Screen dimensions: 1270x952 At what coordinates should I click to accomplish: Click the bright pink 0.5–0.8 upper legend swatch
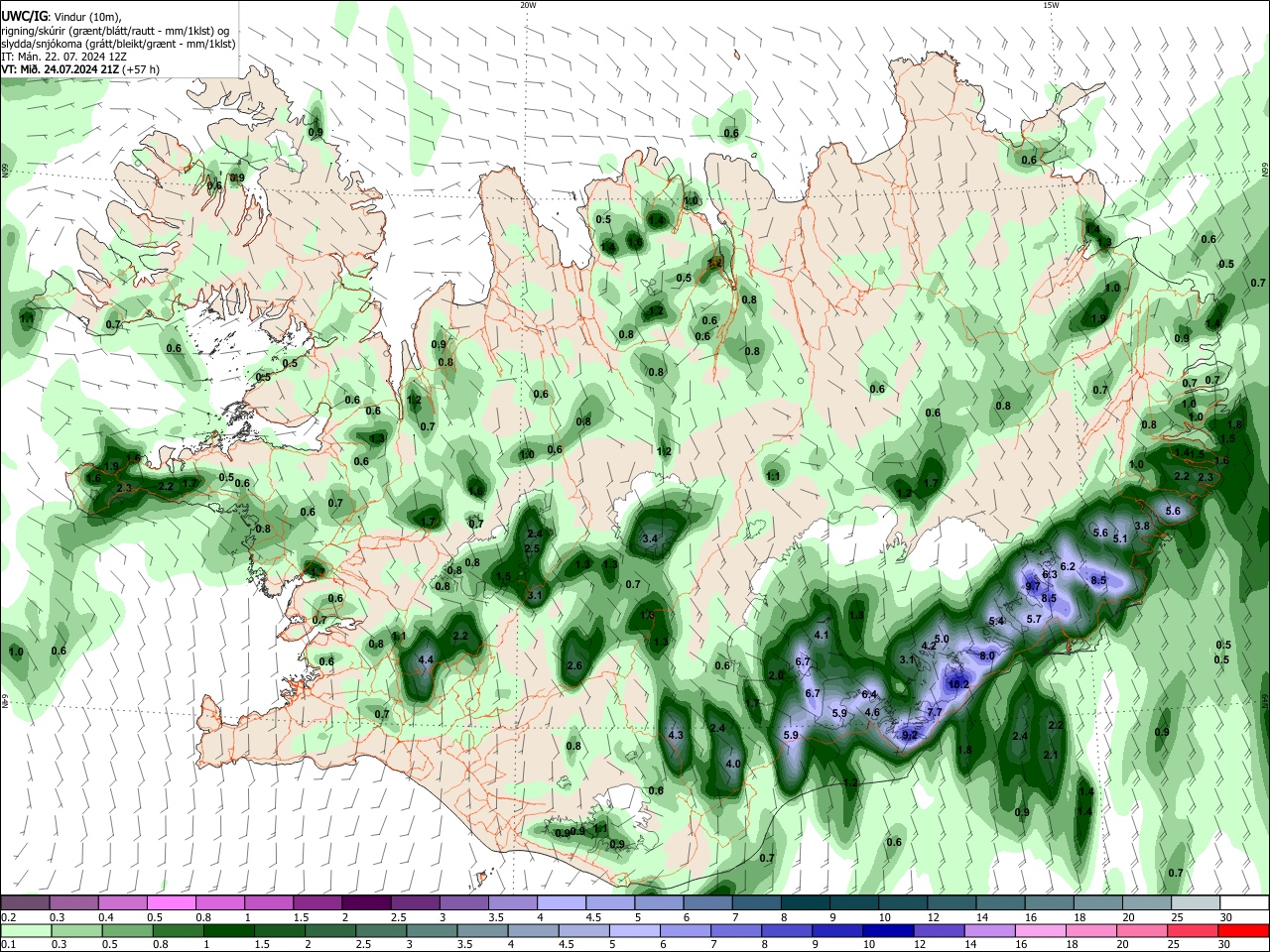[171, 903]
